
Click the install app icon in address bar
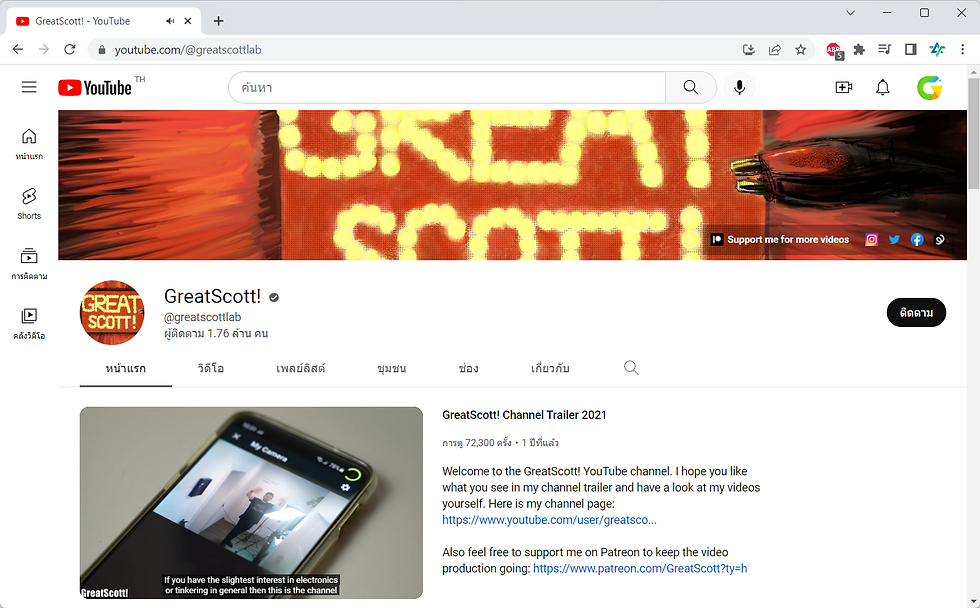pyautogui.click(x=749, y=49)
